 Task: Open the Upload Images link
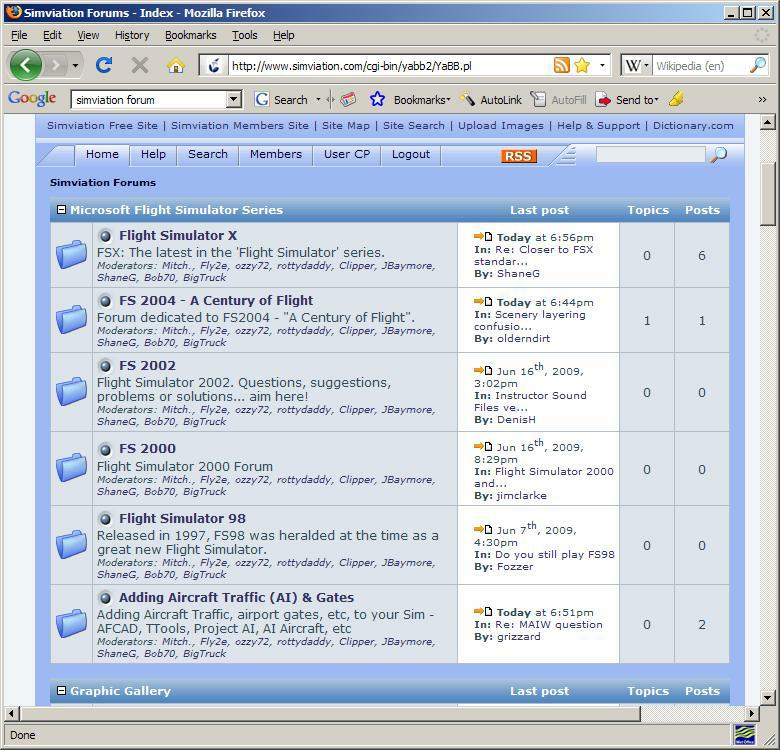501,125
